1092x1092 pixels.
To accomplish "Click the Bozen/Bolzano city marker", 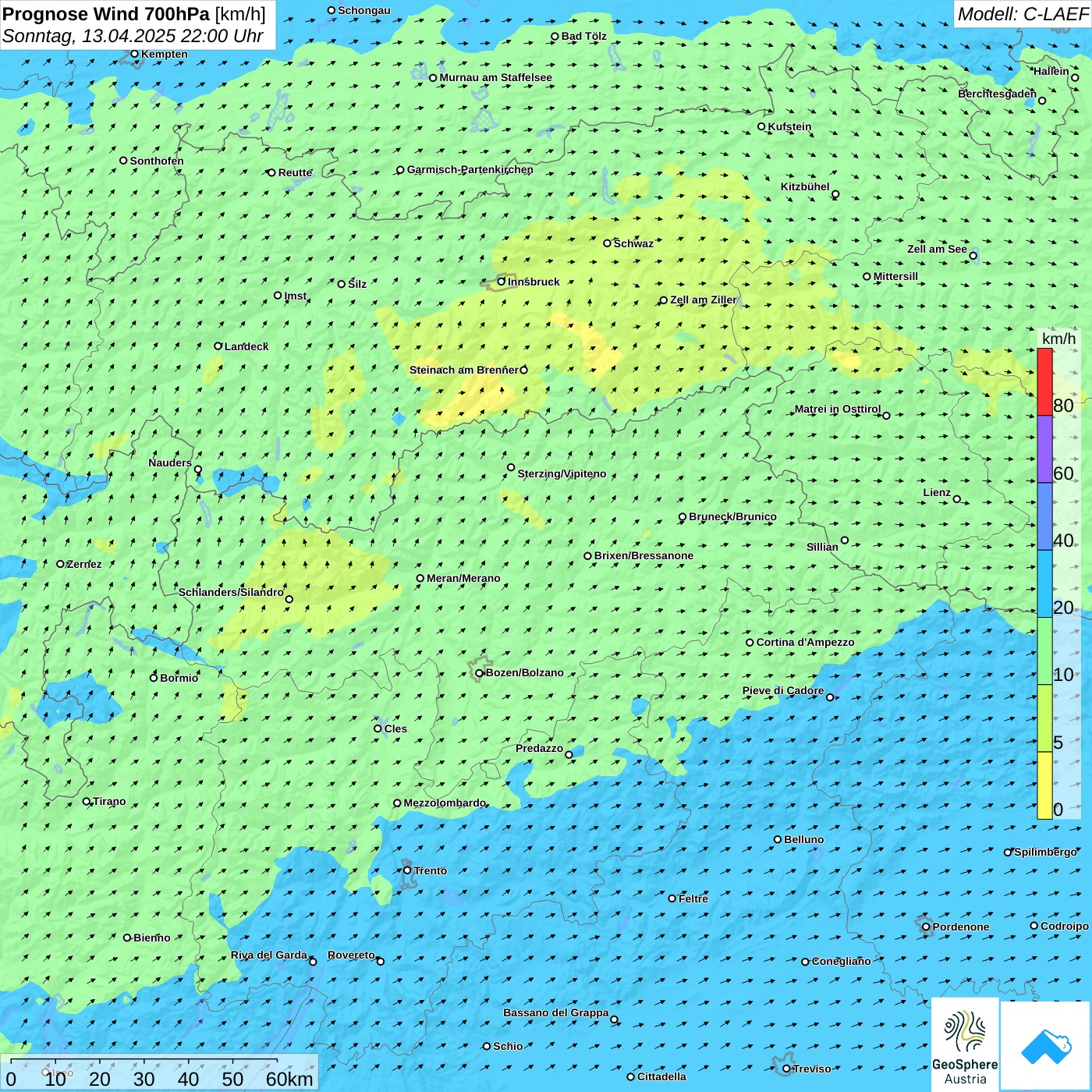I will coord(480,673).
